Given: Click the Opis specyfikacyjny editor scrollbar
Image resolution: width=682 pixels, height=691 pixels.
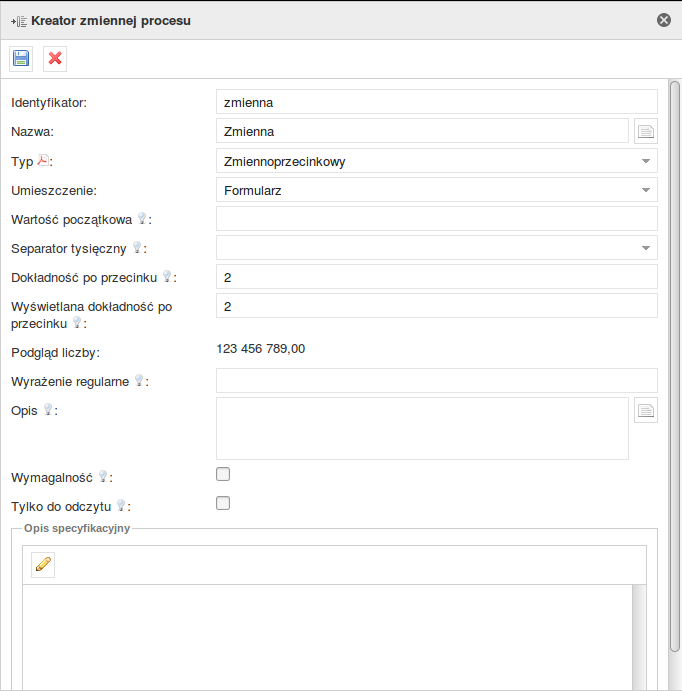Looking at the screenshot, I should point(639,638).
